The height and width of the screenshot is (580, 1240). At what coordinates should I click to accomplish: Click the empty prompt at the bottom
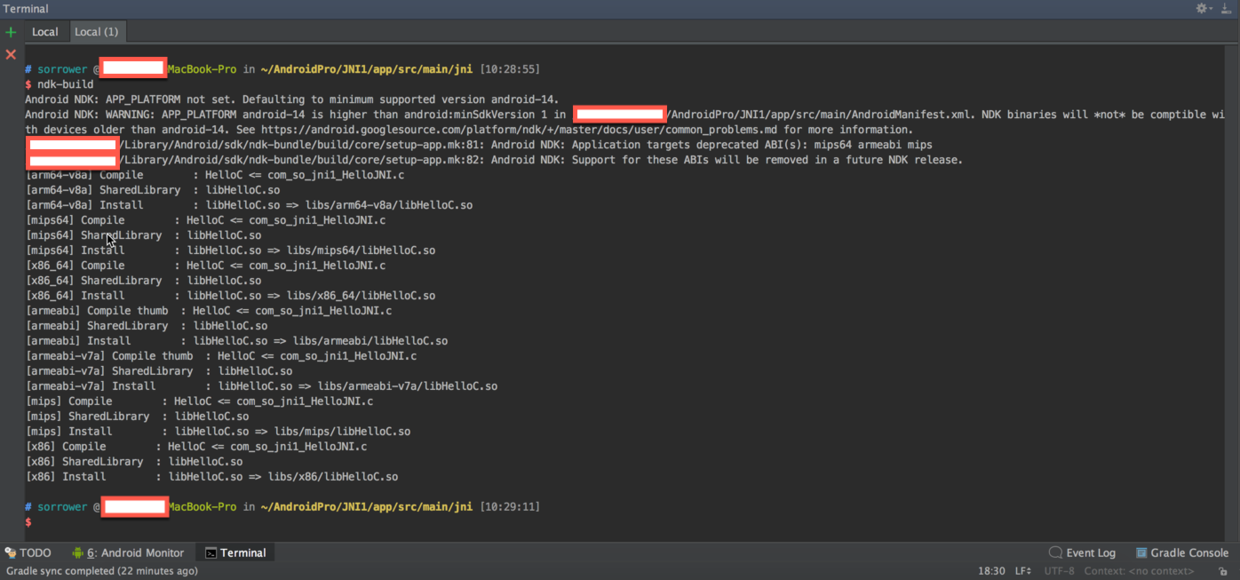coord(28,522)
